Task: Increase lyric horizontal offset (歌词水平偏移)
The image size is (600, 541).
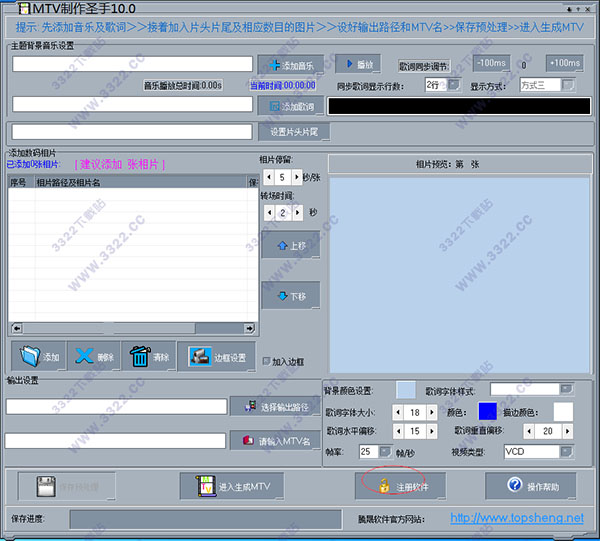Action: pos(432,431)
